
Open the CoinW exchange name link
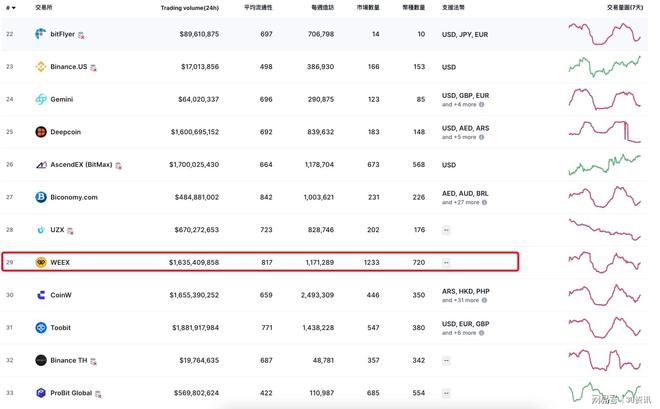(61, 295)
